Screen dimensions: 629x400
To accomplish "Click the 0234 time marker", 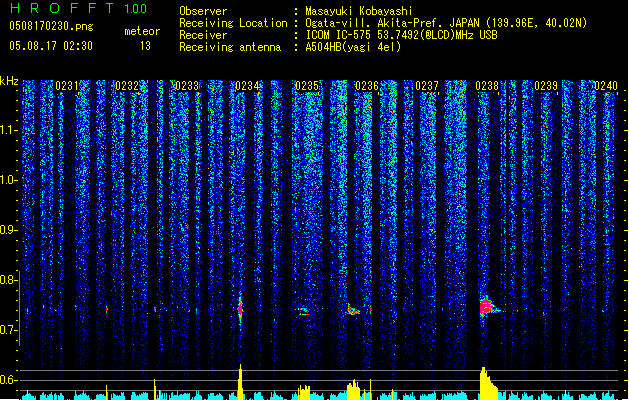I will coord(247,86).
